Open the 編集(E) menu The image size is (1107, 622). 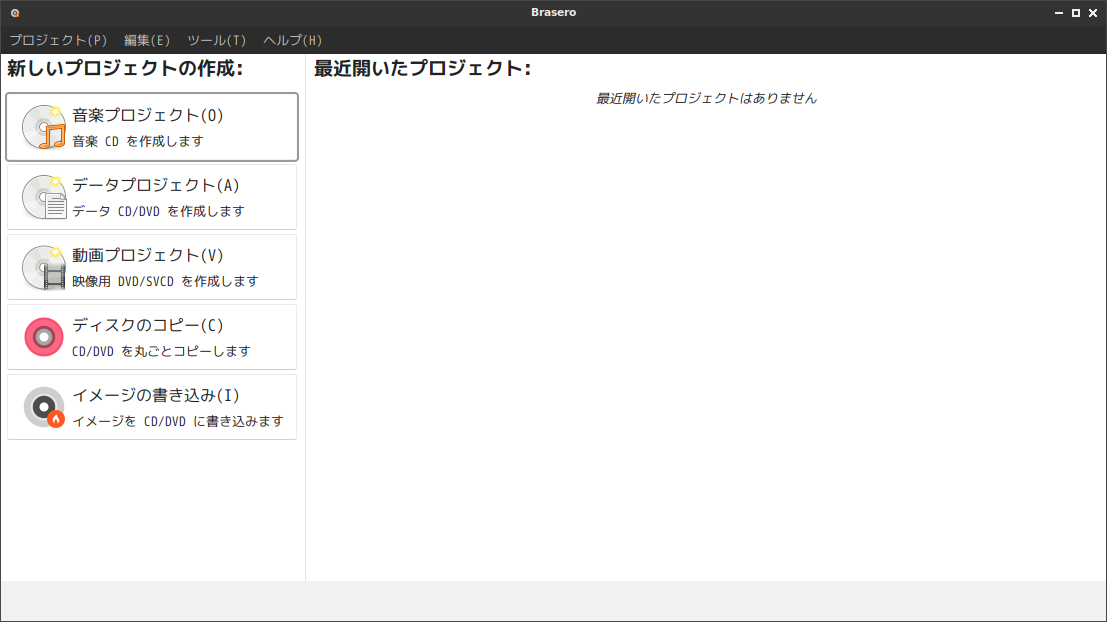(x=147, y=40)
